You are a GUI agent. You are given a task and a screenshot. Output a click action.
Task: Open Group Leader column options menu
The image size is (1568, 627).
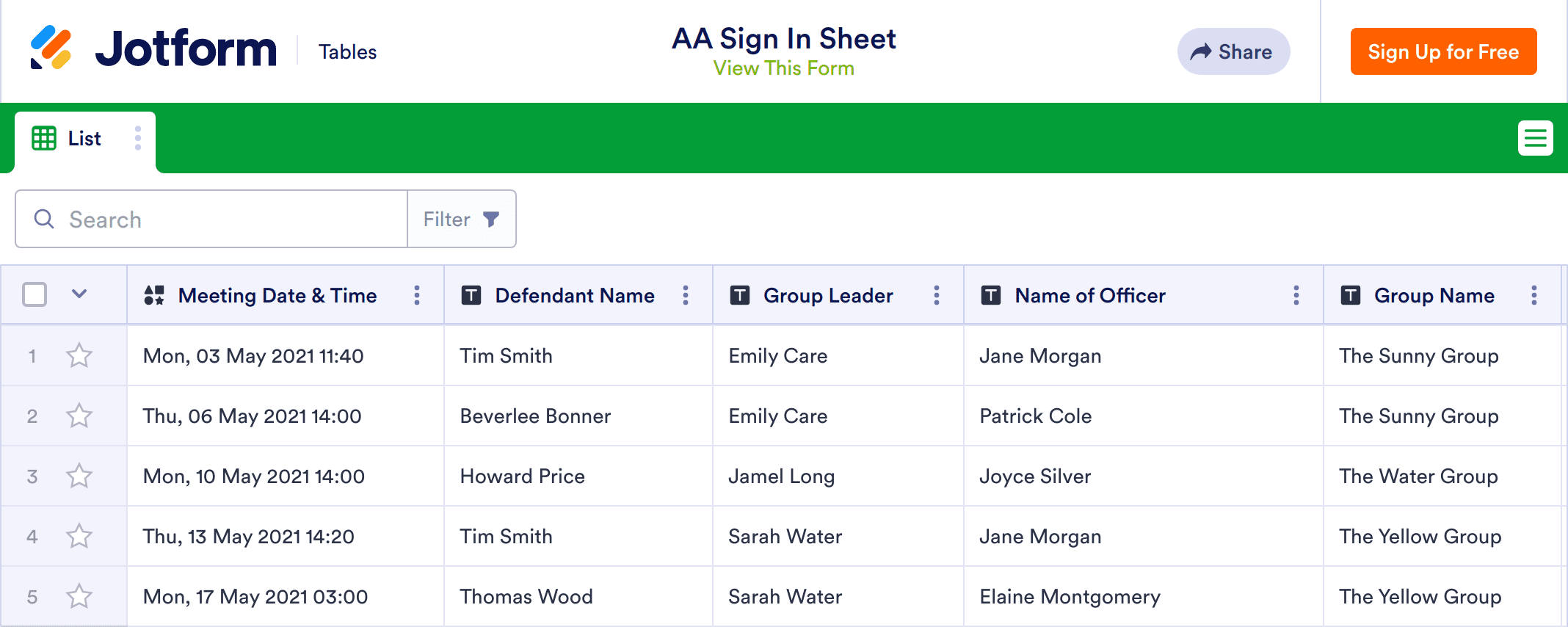[x=937, y=295]
